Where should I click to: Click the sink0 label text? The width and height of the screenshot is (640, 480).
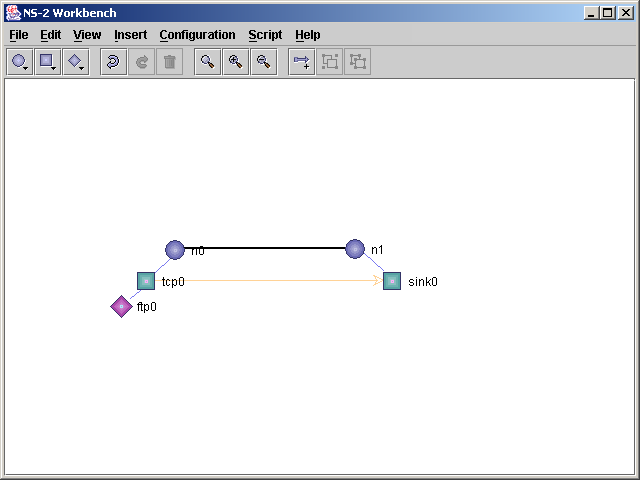pos(423,282)
